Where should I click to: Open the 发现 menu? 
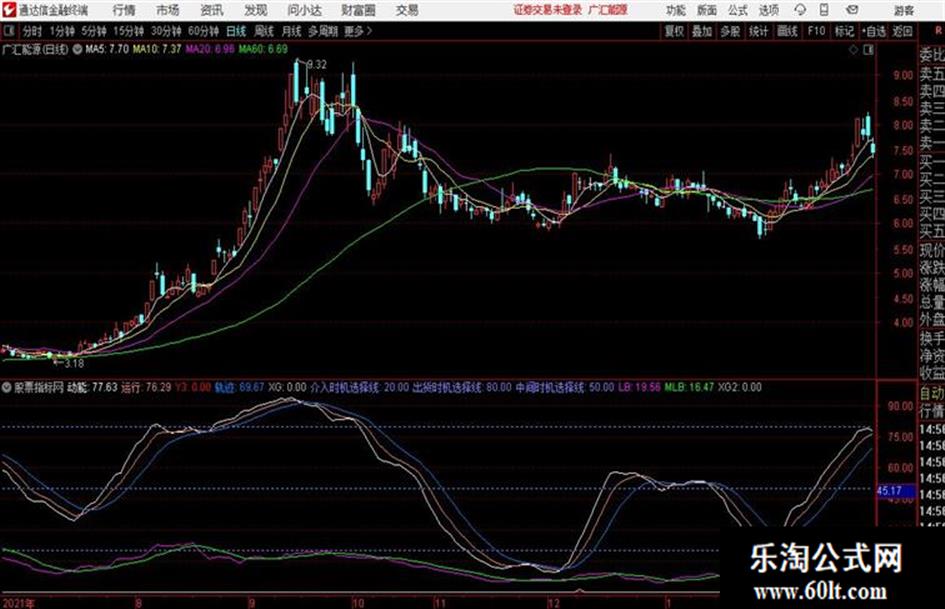click(256, 10)
